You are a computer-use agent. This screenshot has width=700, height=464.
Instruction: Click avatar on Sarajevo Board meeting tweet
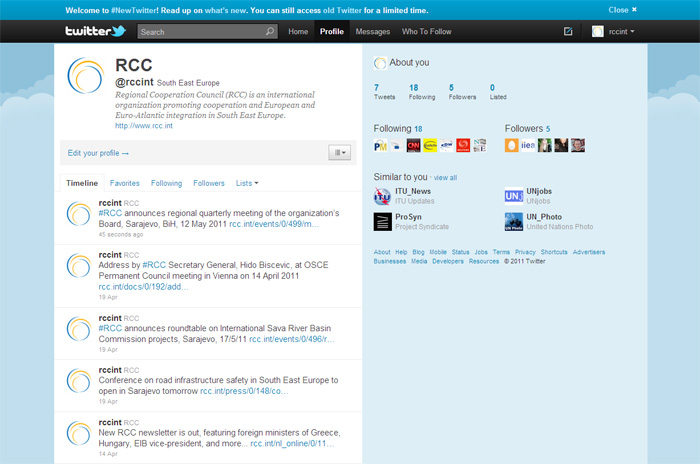(x=79, y=213)
